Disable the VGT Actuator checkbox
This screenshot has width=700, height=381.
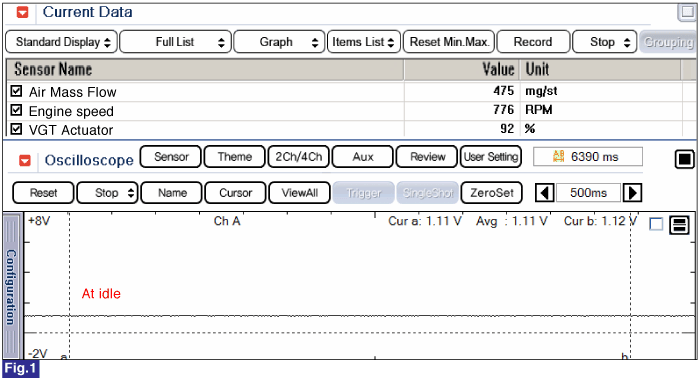[x=16, y=129]
